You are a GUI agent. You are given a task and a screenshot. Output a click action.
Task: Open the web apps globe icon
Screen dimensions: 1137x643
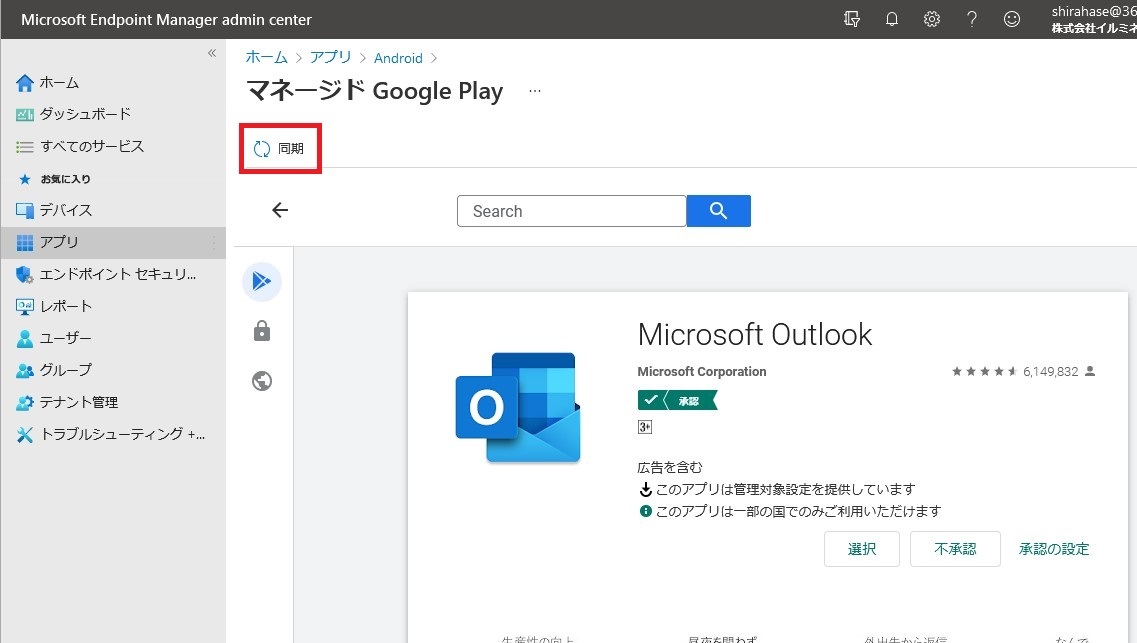pyautogui.click(x=262, y=381)
